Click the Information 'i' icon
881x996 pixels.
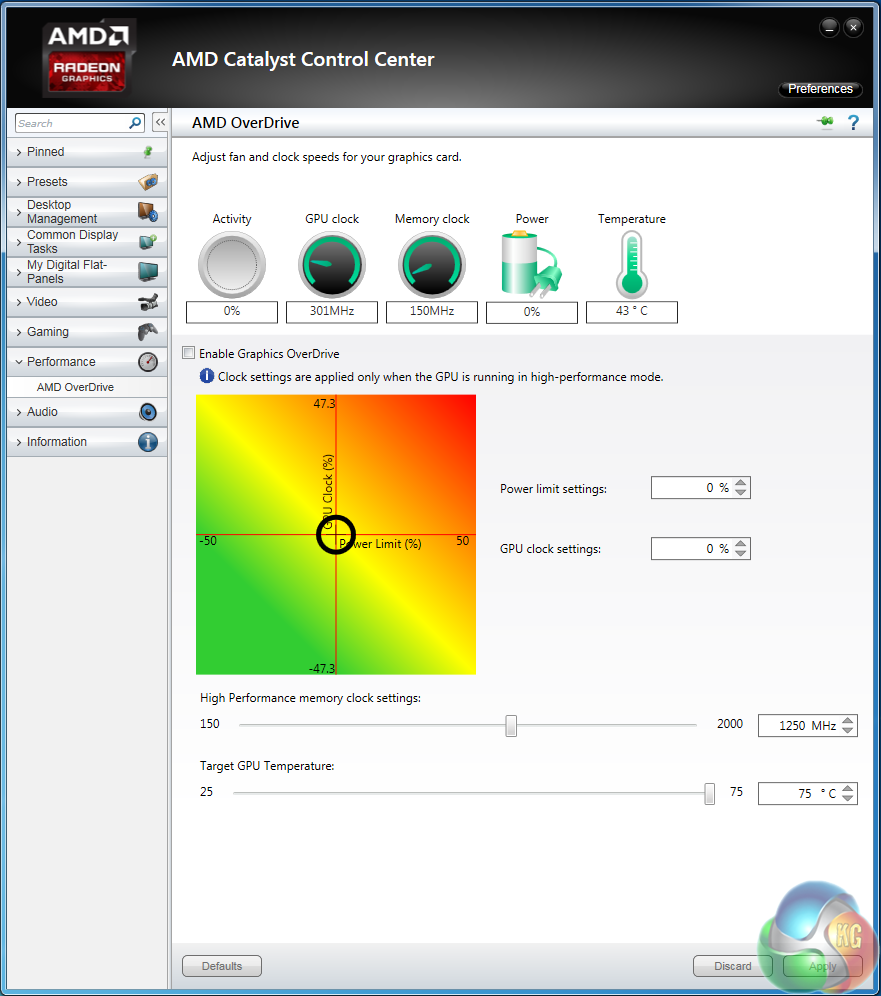tap(147, 442)
